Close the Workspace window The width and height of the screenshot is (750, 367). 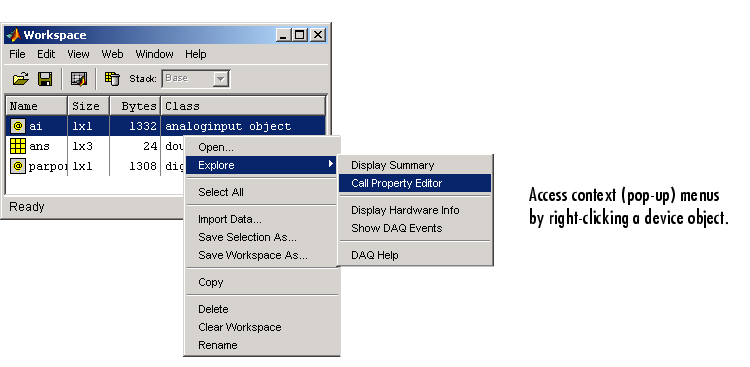(x=318, y=35)
